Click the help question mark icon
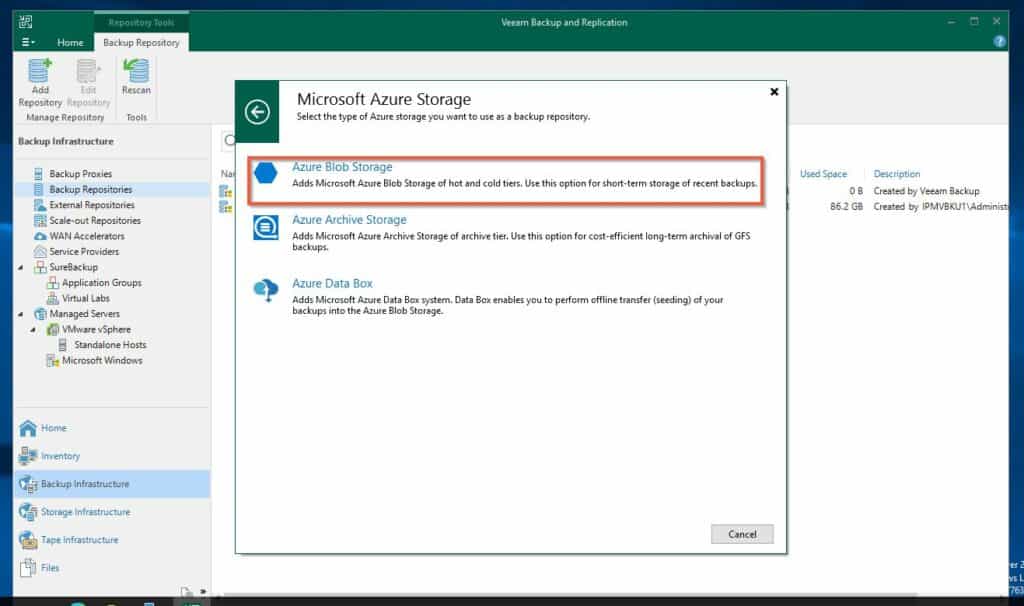Screen dimensions: 1024x606 [x=999, y=41]
